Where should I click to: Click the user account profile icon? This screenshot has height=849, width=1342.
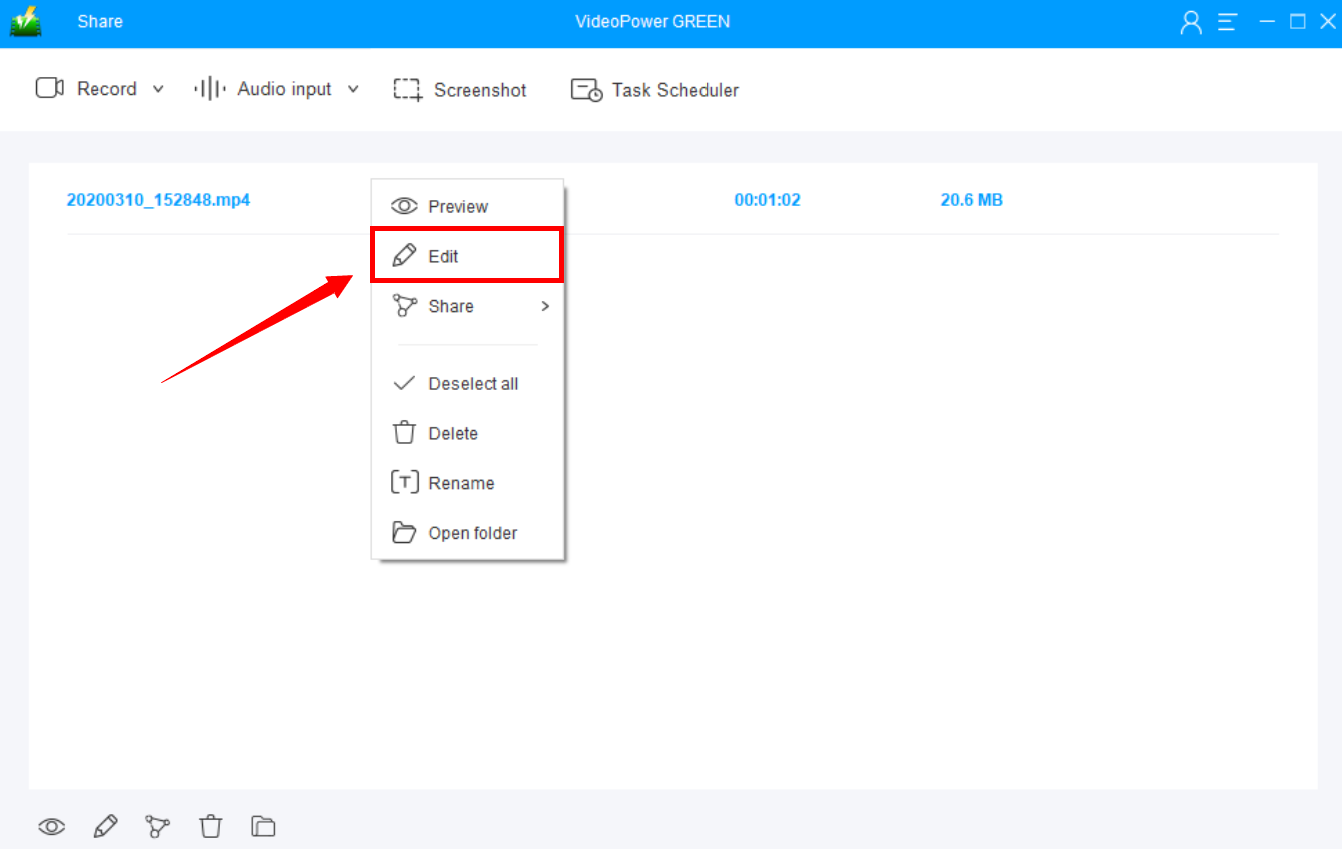[x=1190, y=21]
